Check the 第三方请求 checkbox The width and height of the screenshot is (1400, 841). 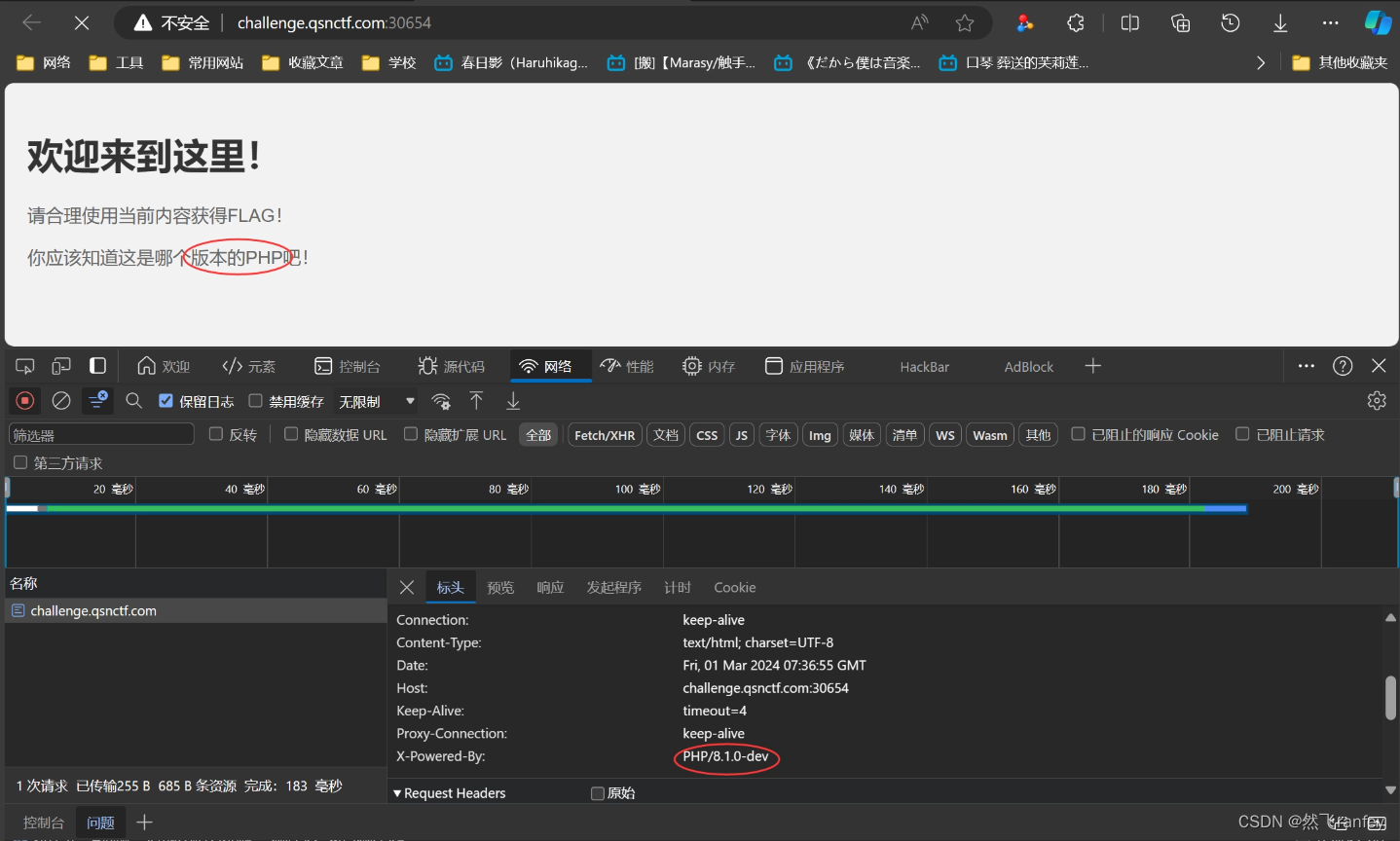[20, 462]
